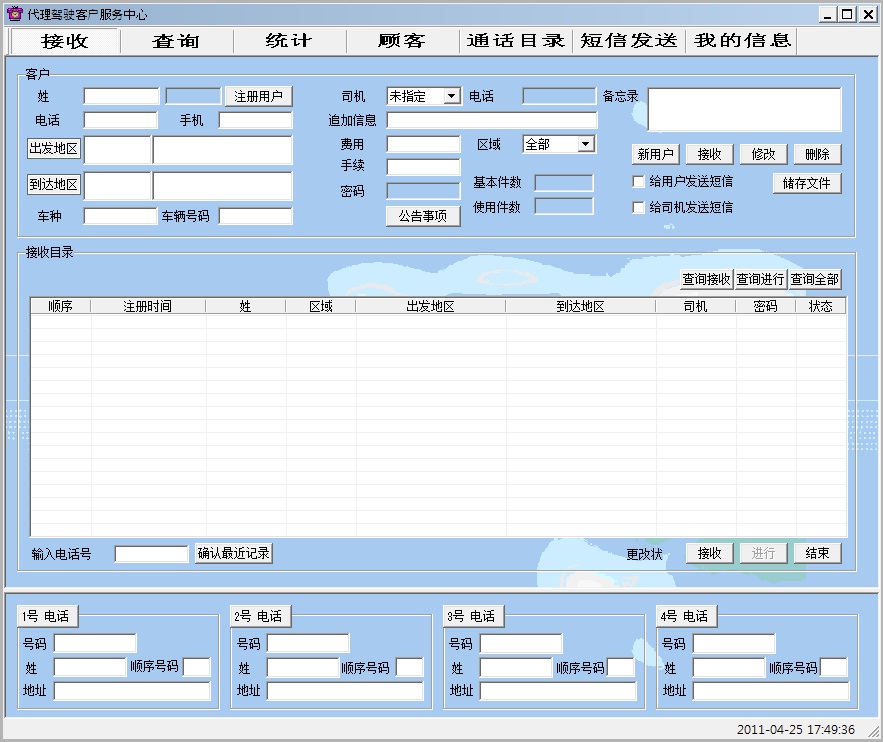Click the 车种 input field
This screenshot has height=742, width=883.
(x=121, y=216)
